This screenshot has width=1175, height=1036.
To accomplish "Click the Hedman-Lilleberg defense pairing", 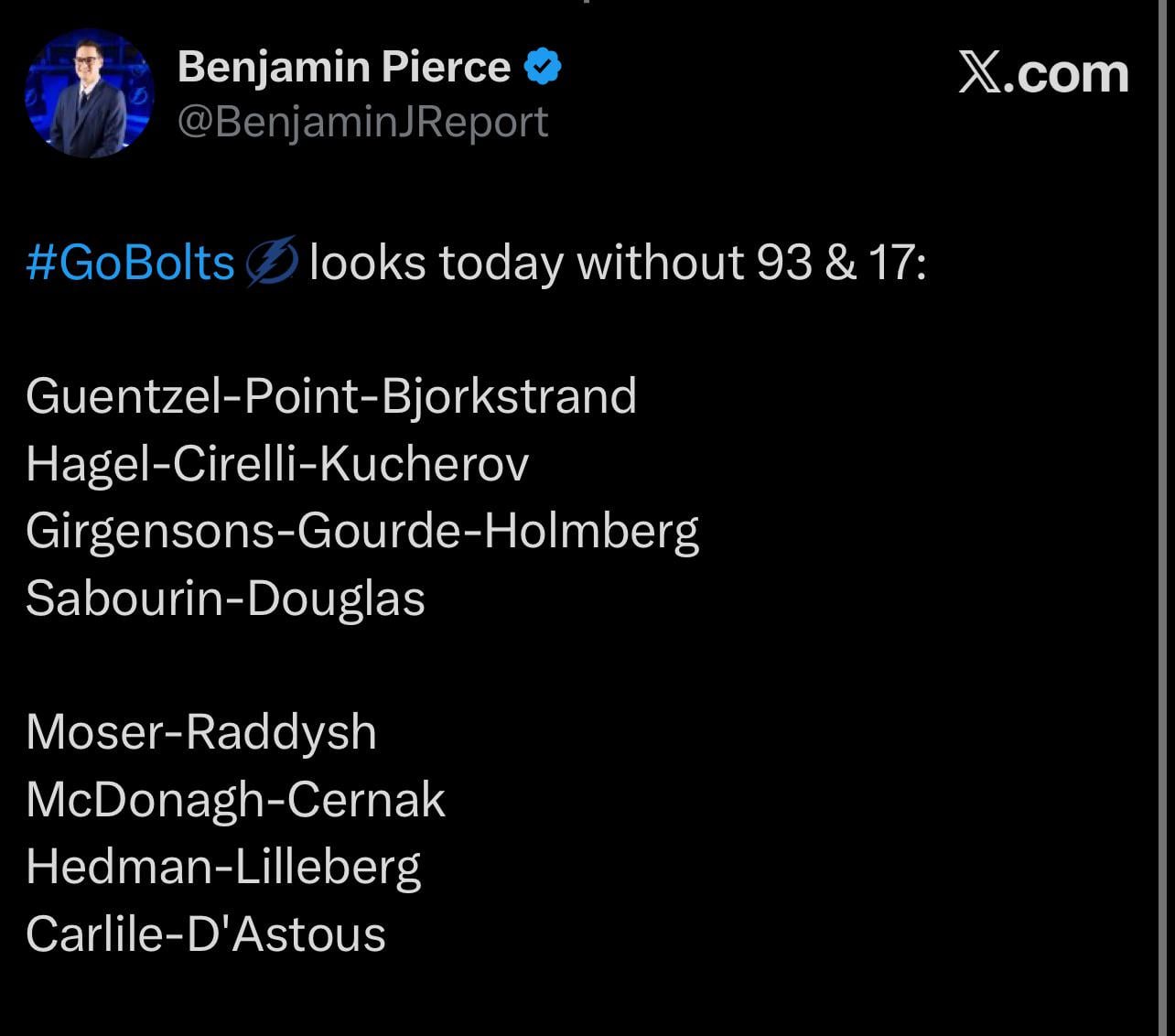I will 223,868.
